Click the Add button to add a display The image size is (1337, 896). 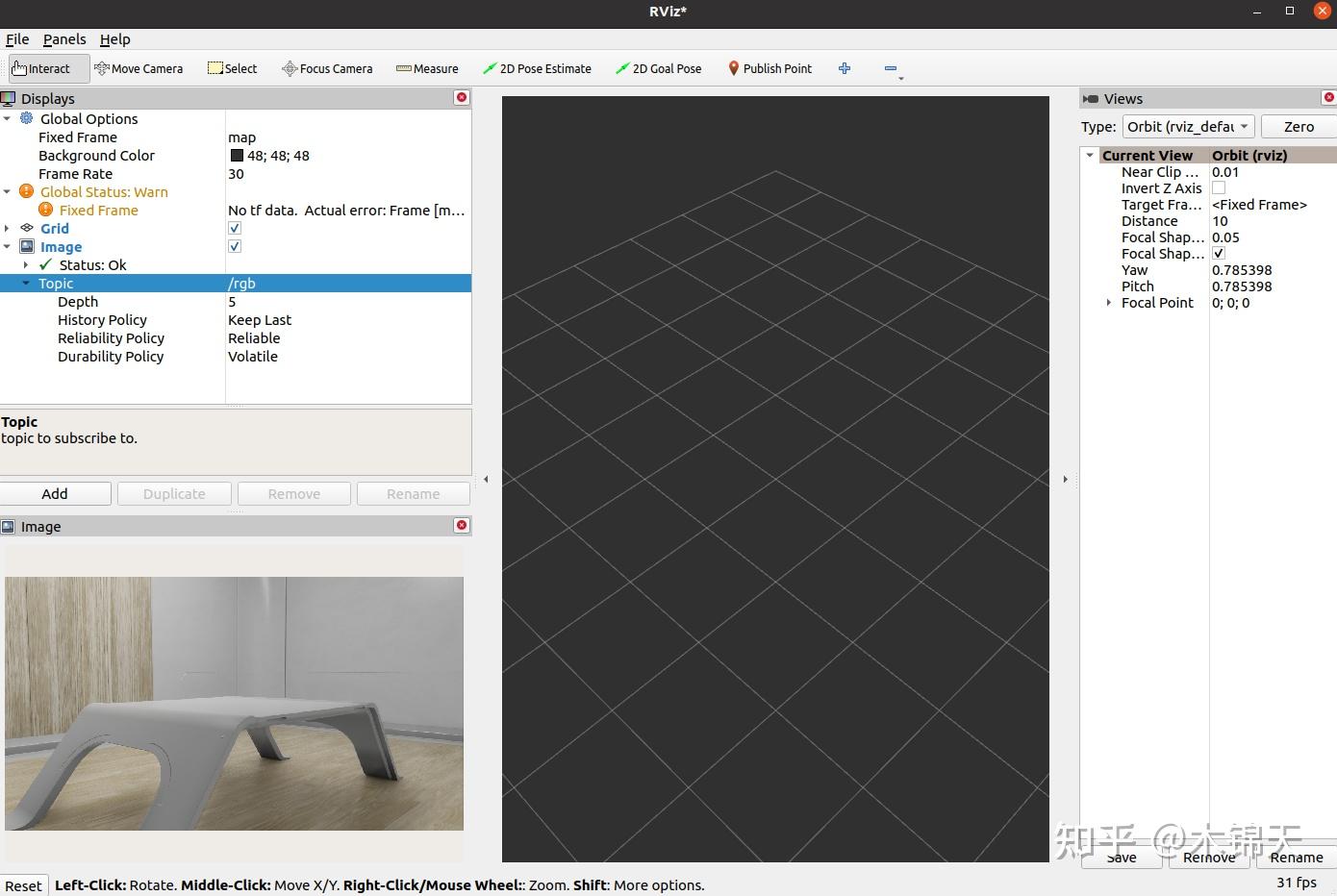point(55,493)
